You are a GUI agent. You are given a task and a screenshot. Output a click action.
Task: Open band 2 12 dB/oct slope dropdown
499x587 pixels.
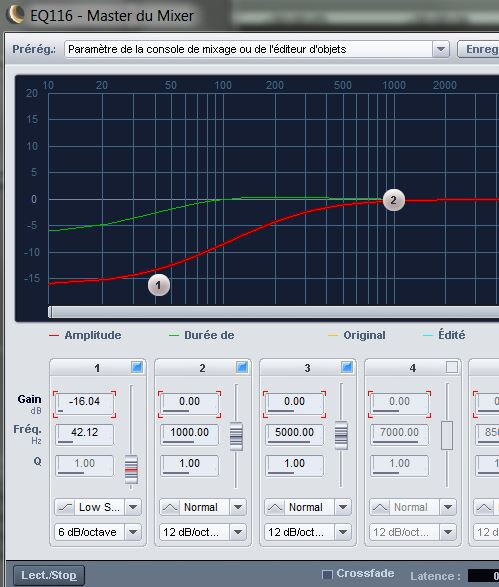pos(238,532)
